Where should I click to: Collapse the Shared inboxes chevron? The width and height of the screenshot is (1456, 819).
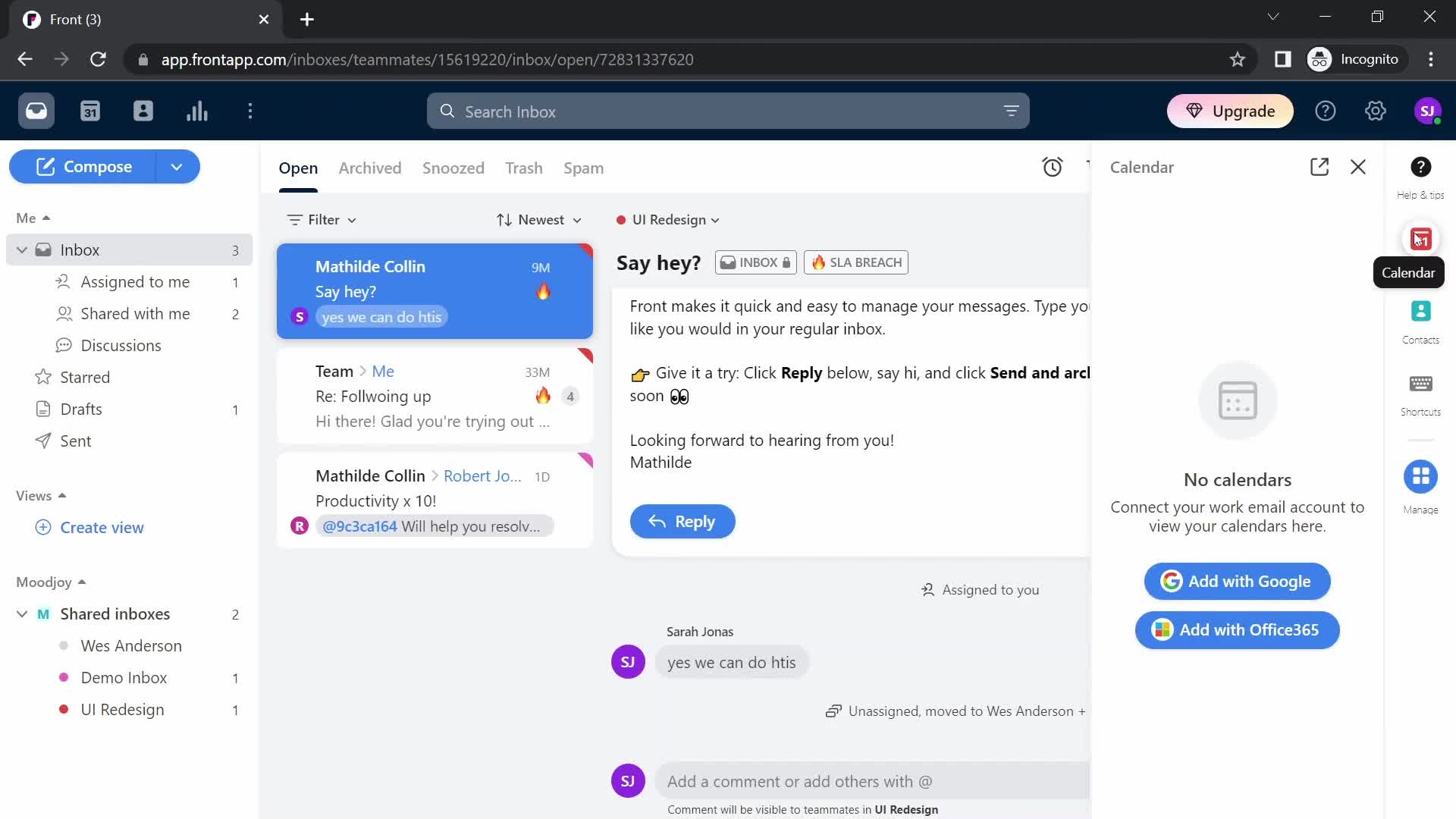click(22, 614)
